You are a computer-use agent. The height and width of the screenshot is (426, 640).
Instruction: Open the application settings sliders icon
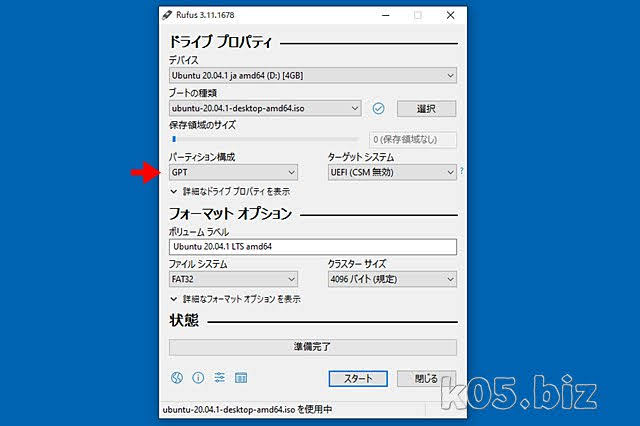220,378
